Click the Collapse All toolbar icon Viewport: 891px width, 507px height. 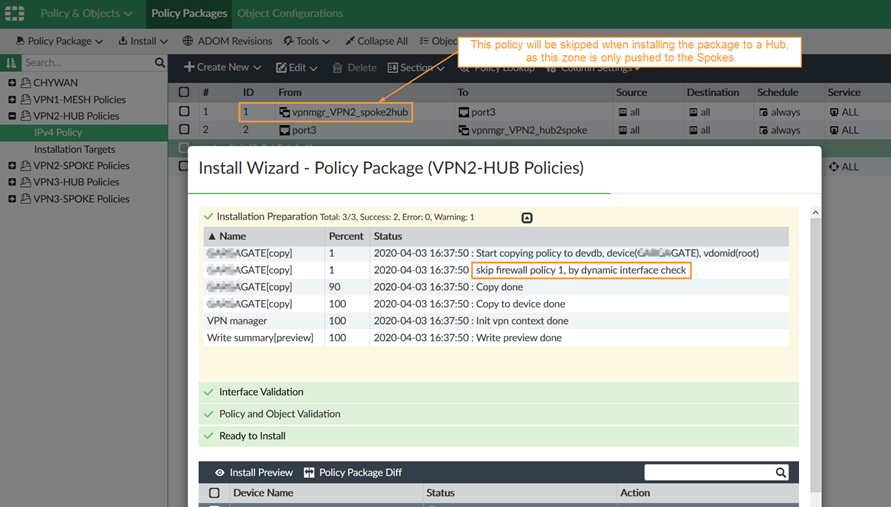350,41
